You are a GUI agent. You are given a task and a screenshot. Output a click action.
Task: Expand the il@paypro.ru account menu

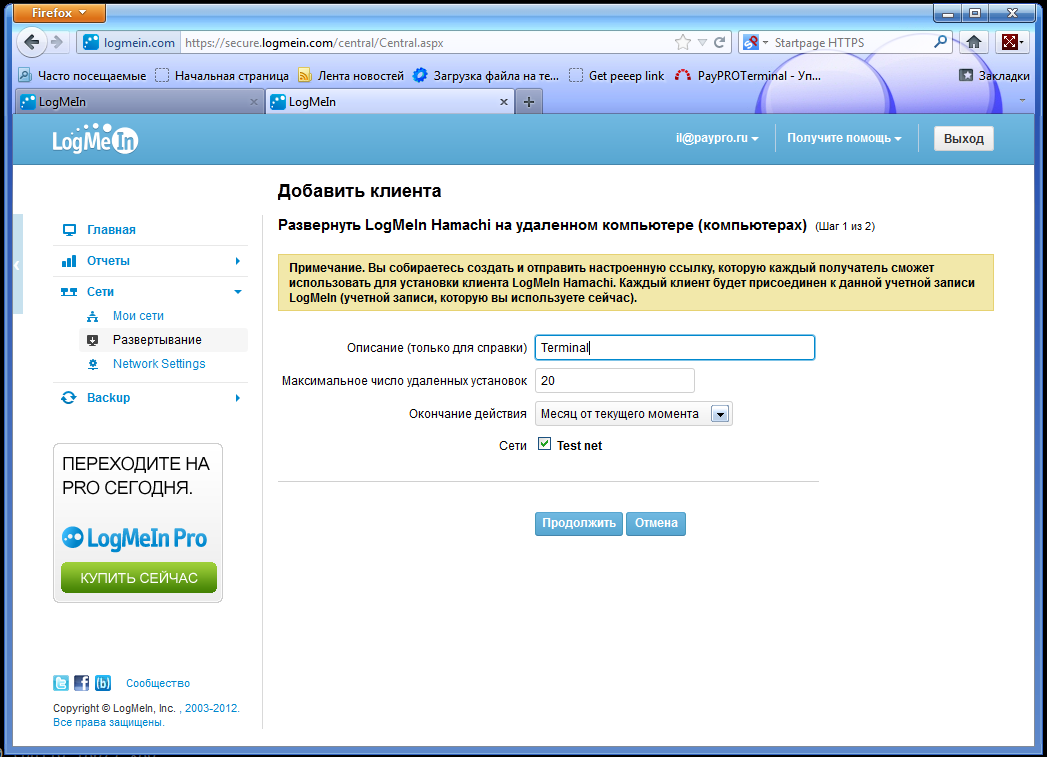pyautogui.click(x=716, y=139)
